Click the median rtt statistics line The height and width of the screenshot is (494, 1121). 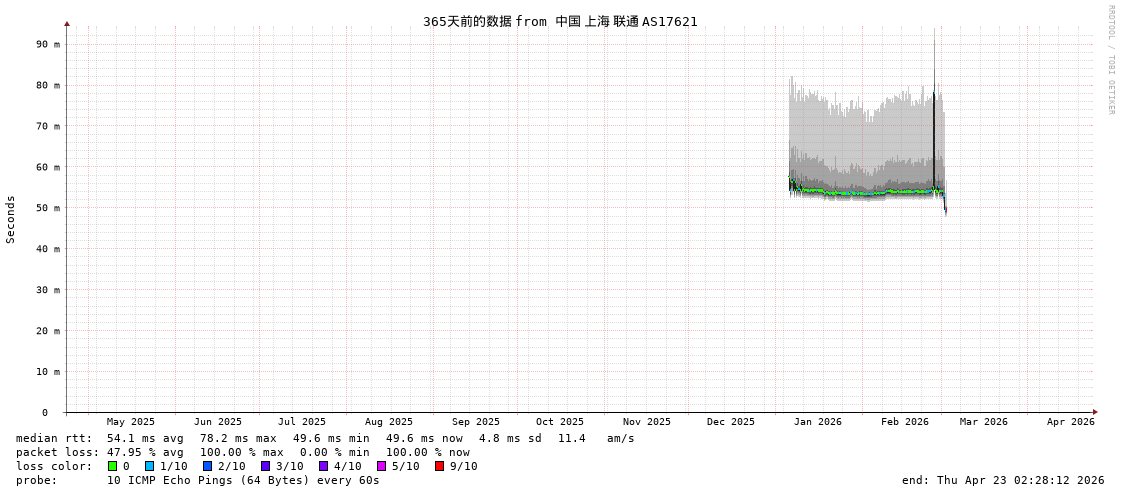325,438
